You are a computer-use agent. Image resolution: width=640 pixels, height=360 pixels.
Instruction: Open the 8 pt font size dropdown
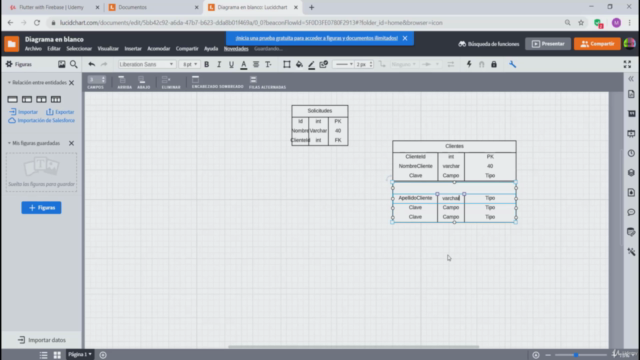[190, 64]
